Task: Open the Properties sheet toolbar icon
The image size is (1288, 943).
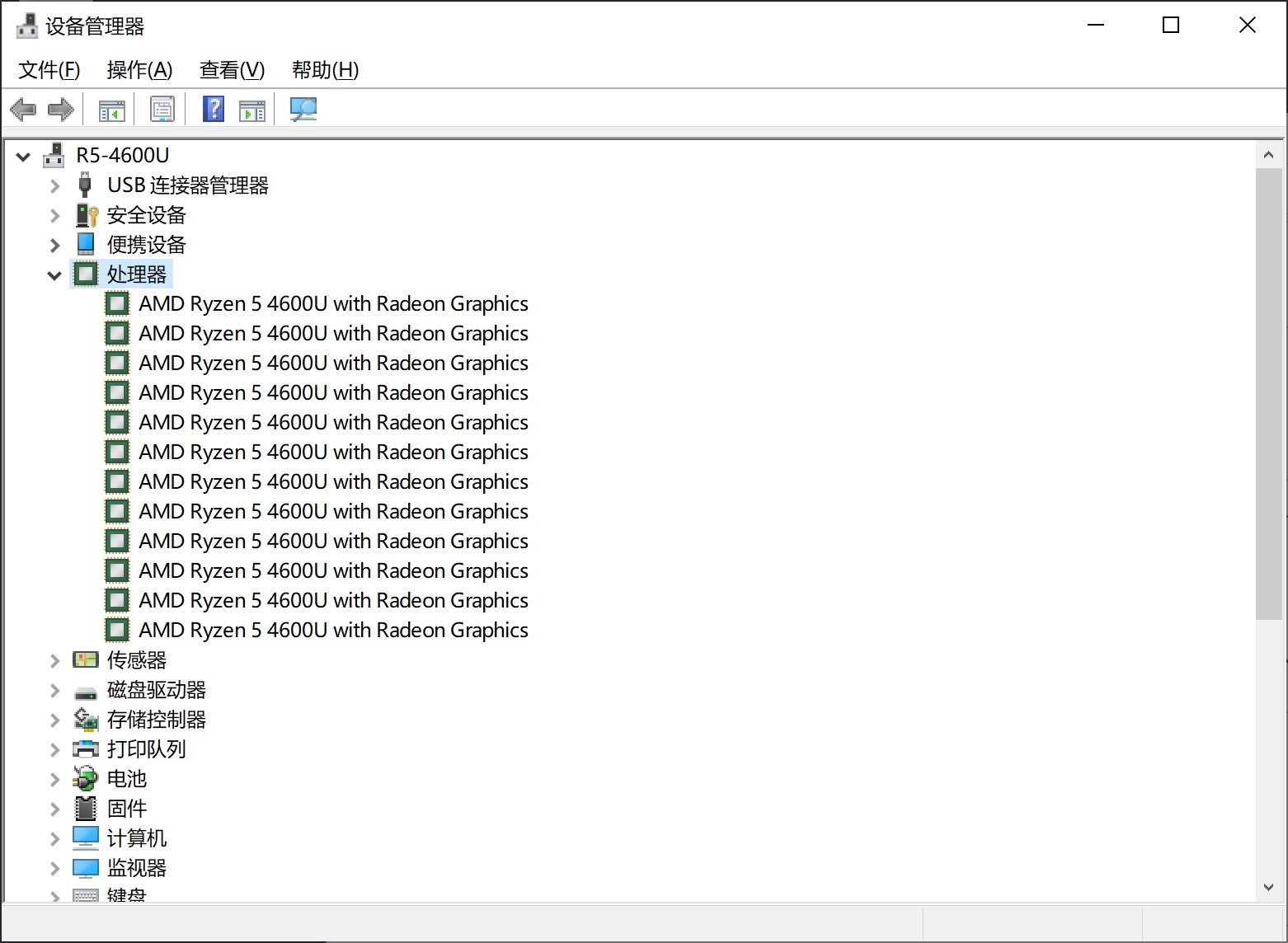Action: [x=162, y=110]
